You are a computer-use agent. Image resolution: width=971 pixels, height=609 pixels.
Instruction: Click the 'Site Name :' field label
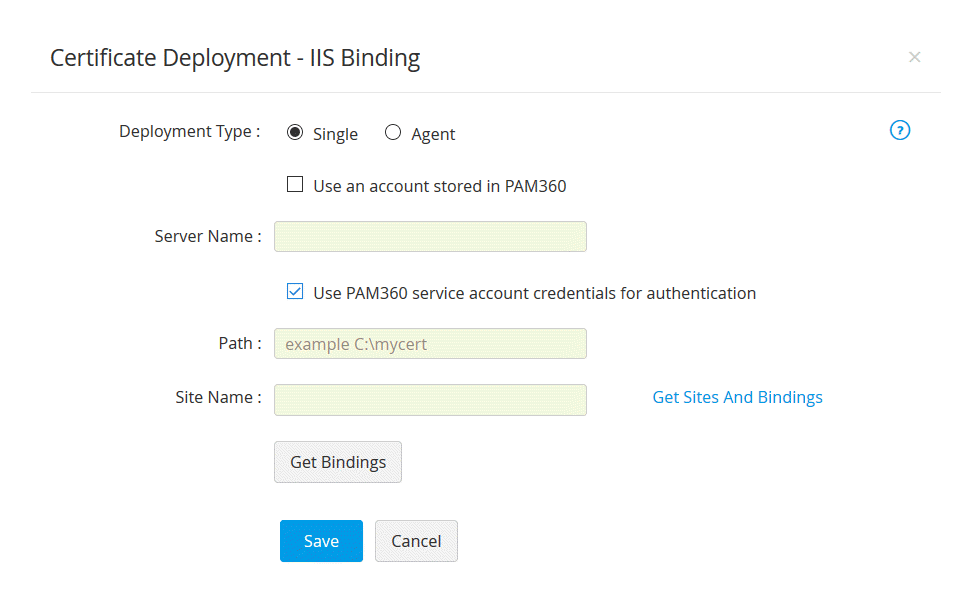point(218,397)
